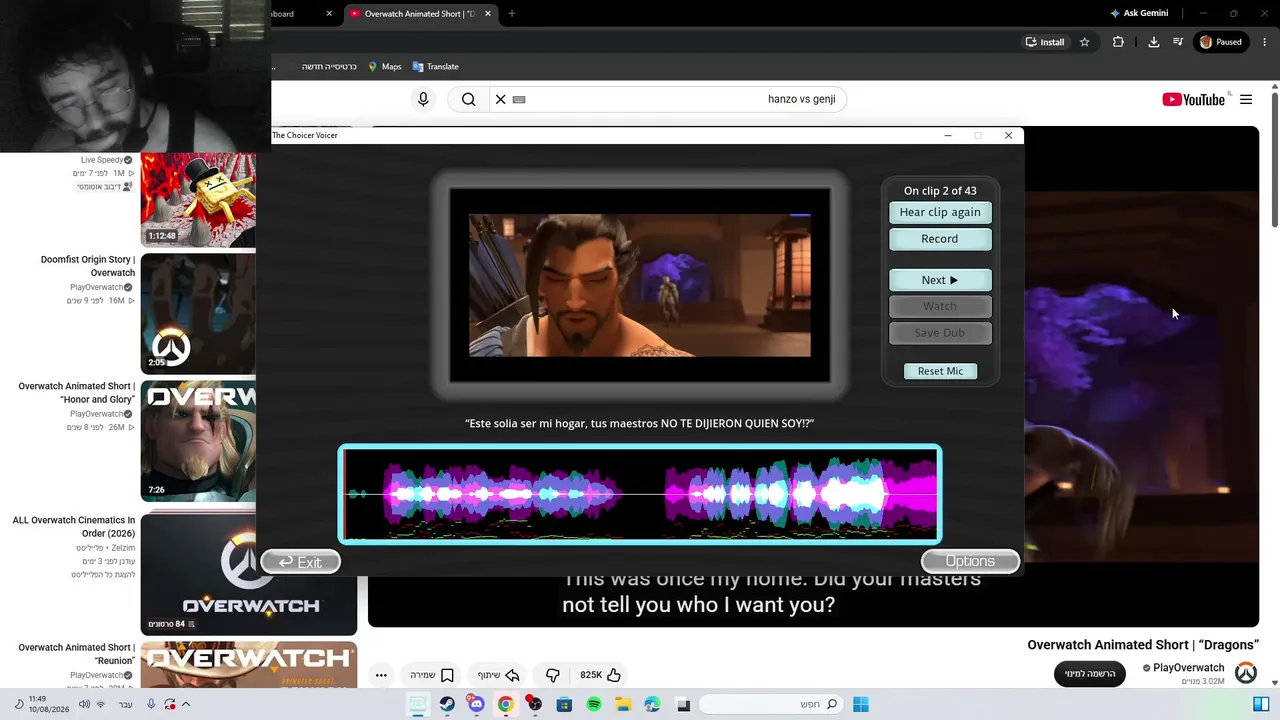Open a new Chrome tab
The width and height of the screenshot is (1280, 720).
tap(511, 14)
